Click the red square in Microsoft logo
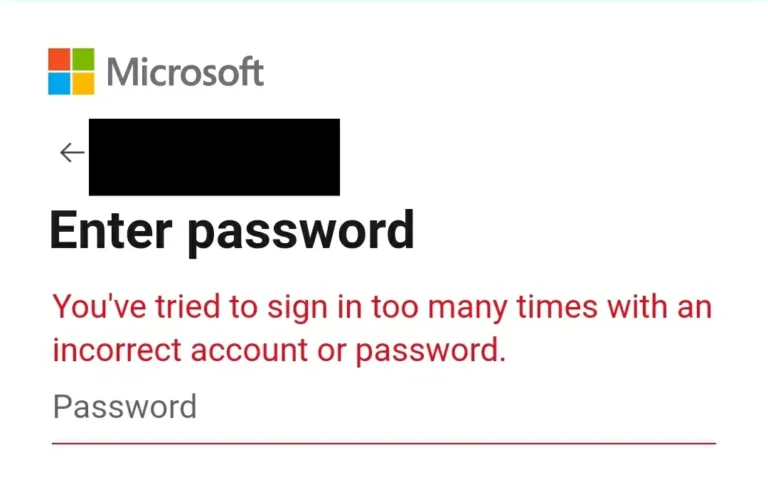The height and width of the screenshot is (482, 768). point(59,60)
